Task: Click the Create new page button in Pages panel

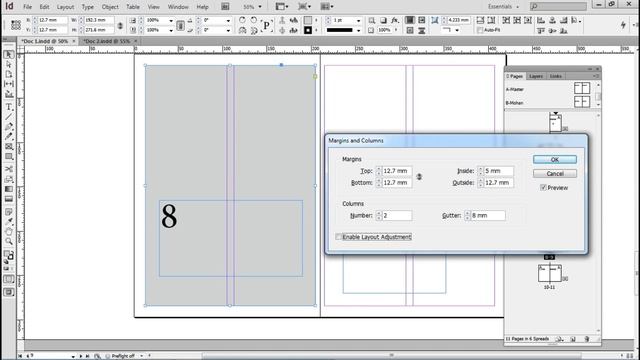Action: [x=573, y=339]
